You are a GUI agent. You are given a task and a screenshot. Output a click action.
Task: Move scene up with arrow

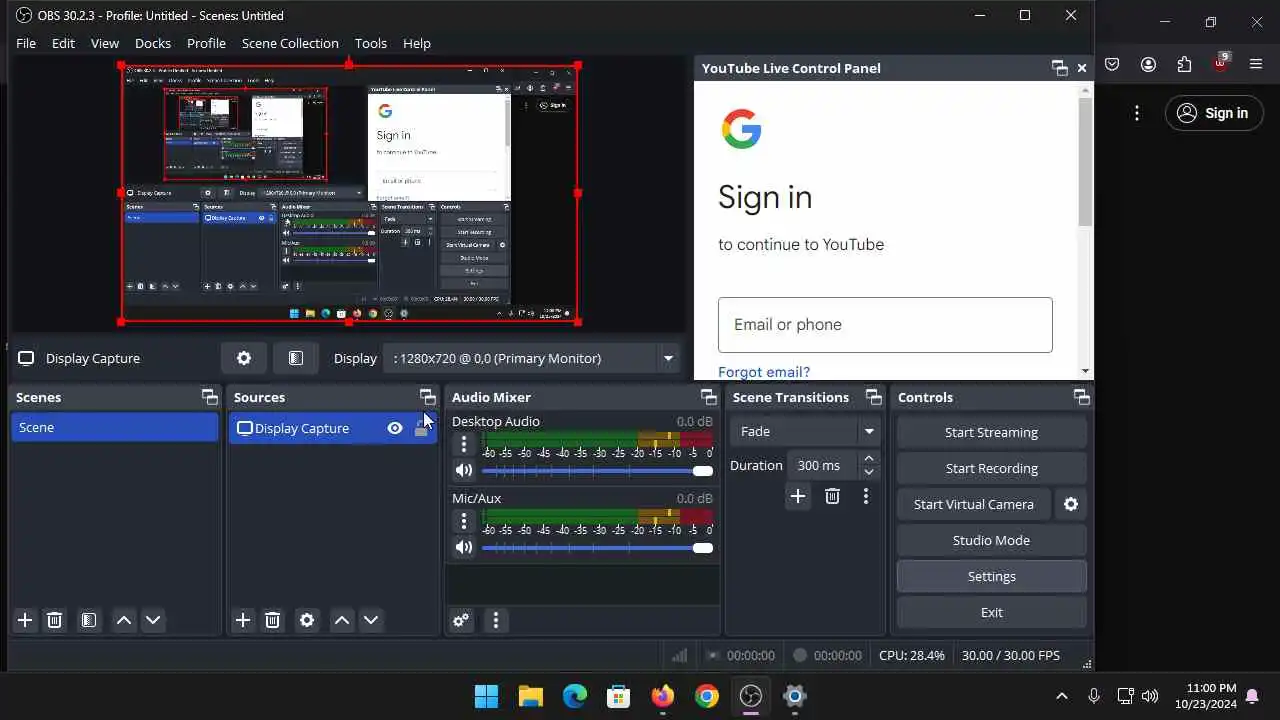(x=124, y=620)
